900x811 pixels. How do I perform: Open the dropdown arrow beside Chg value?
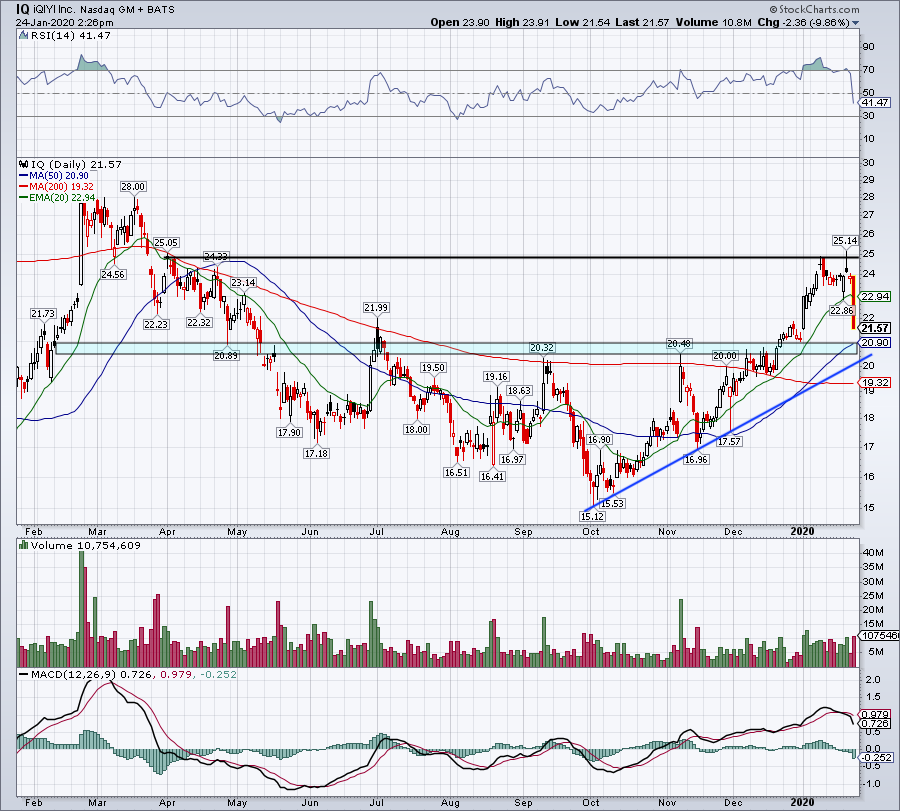pyautogui.click(x=855, y=23)
